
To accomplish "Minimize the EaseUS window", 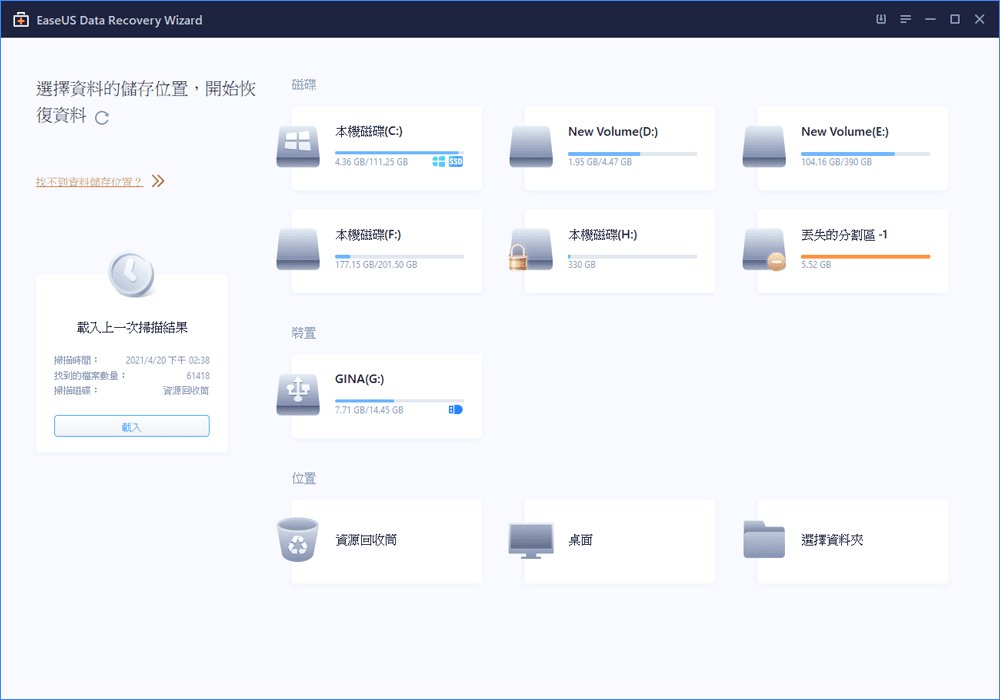I will [930, 19].
